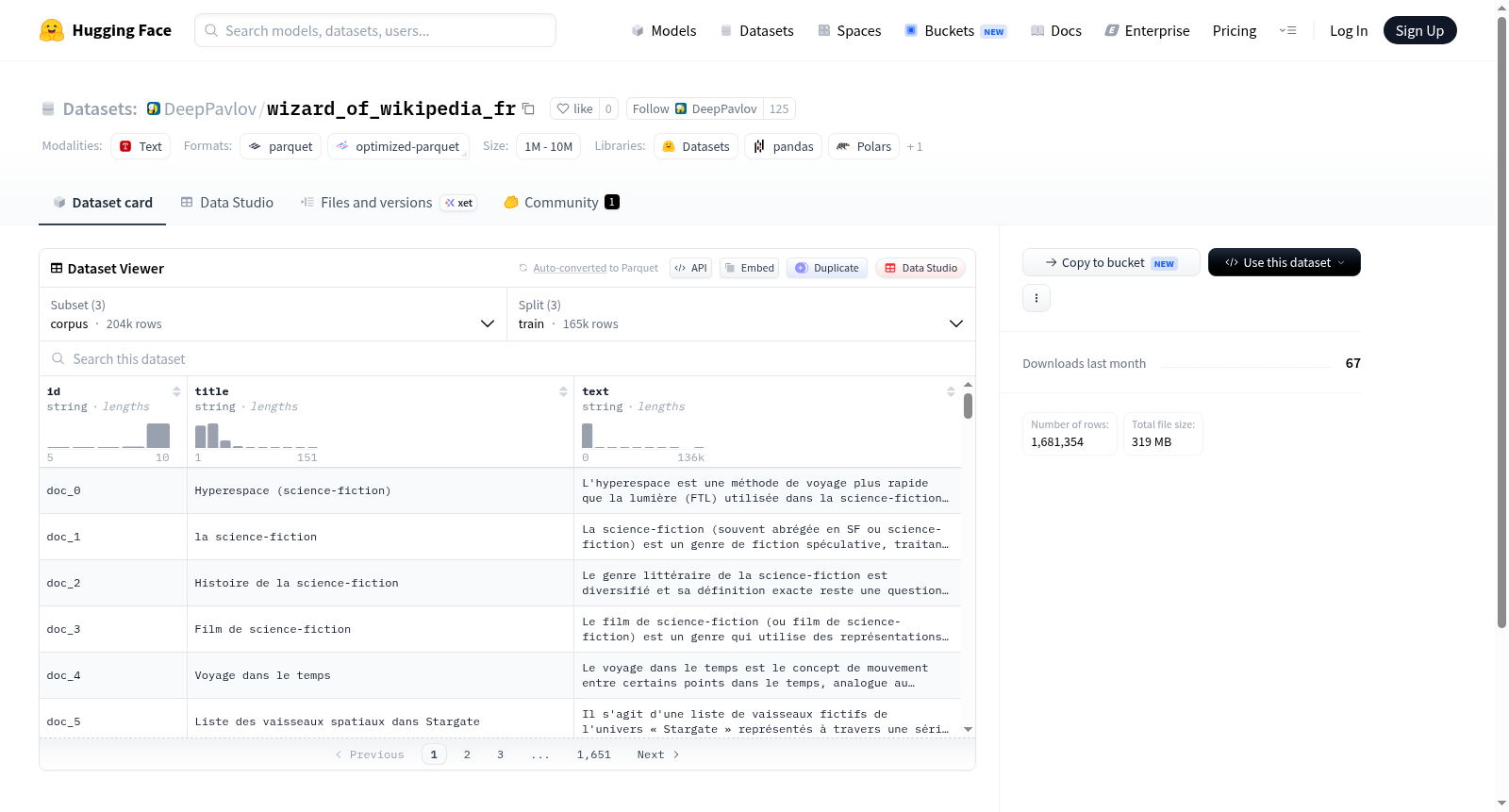Image resolution: width=1509 pixels, height=812 pixels.
Task: Expand the Subset corpus dropdown
Action: (273, 314)
